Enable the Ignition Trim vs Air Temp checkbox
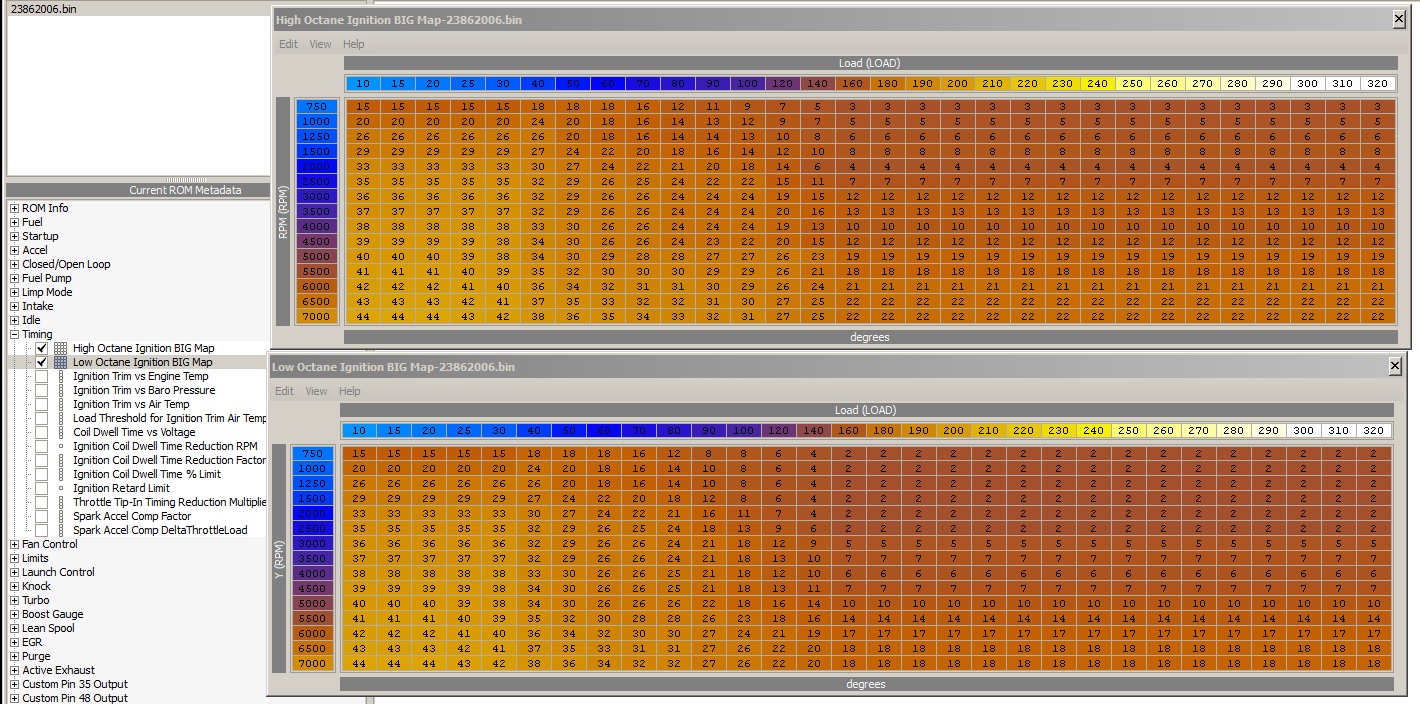Screen dimensions: 1420x704 point(41,404)
